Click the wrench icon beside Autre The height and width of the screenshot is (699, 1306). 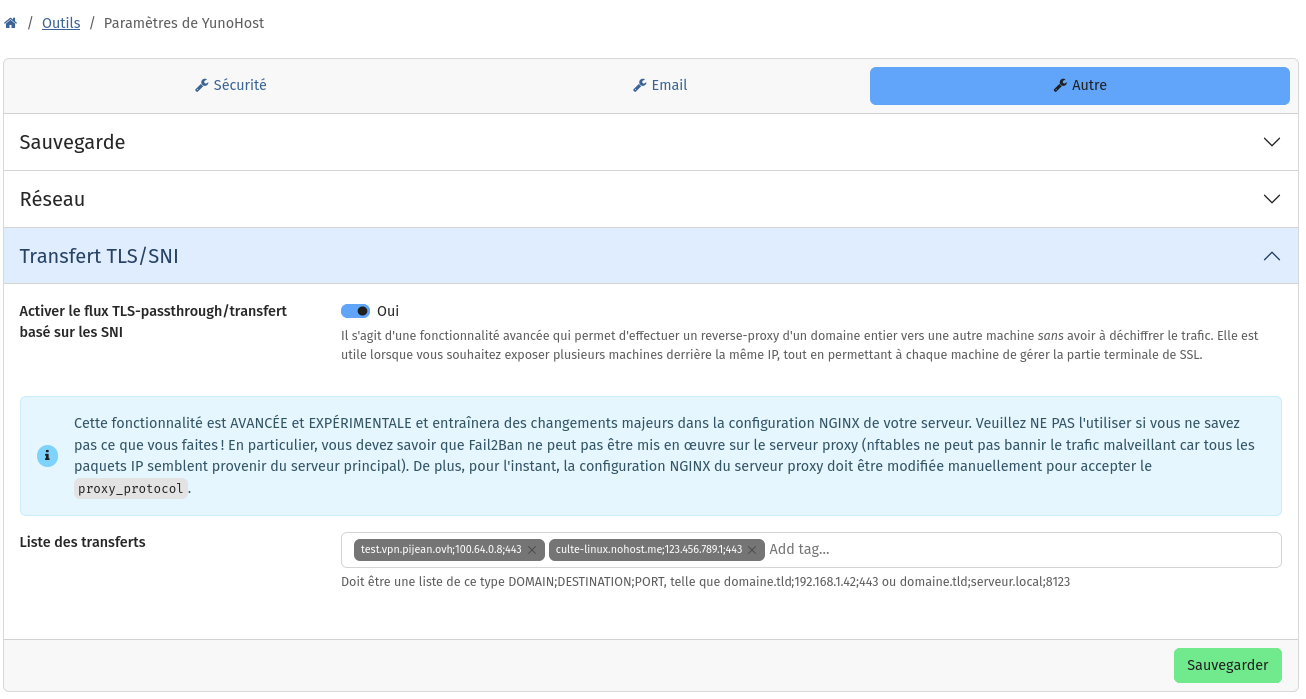(1060, 86)
